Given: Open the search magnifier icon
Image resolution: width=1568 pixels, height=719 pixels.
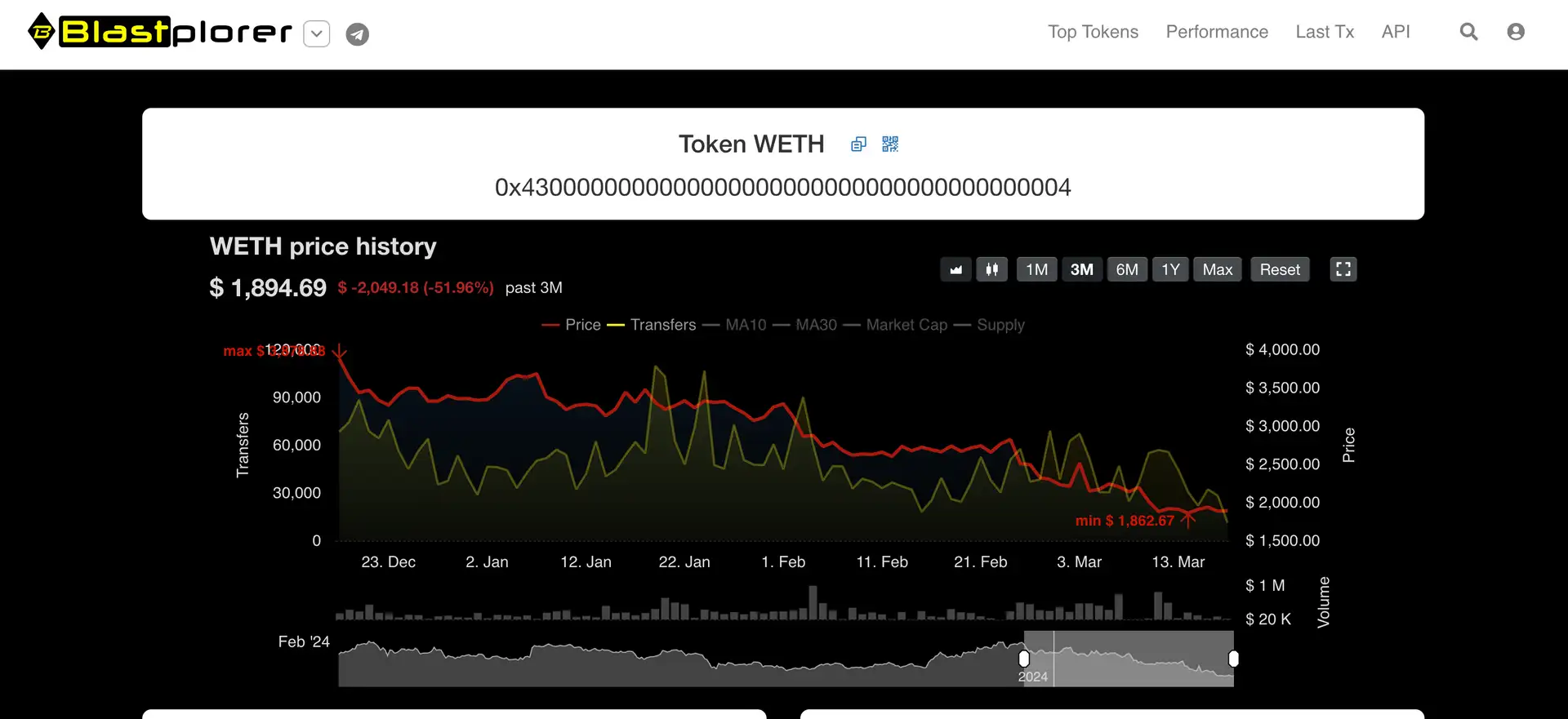Looking at the screenshot, I should pos(1468,32).
